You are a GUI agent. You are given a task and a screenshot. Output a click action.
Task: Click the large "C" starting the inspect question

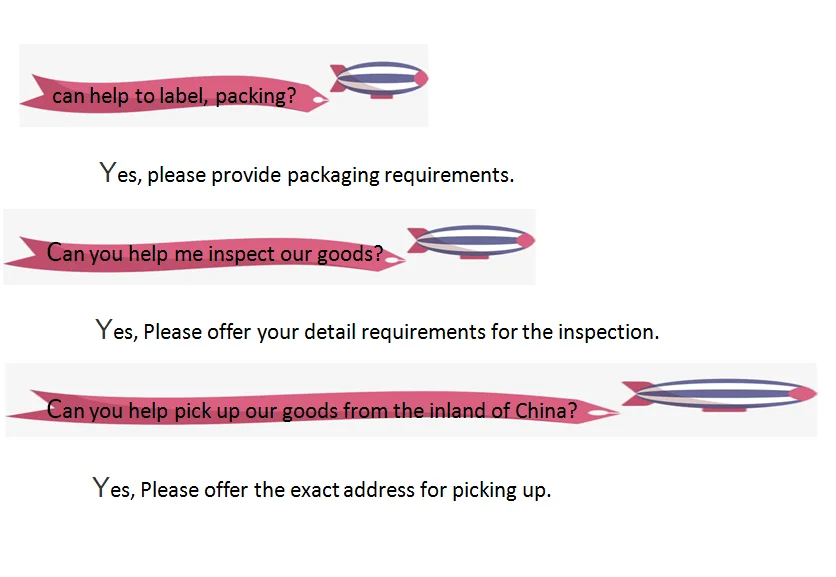(x=54, y=252)
